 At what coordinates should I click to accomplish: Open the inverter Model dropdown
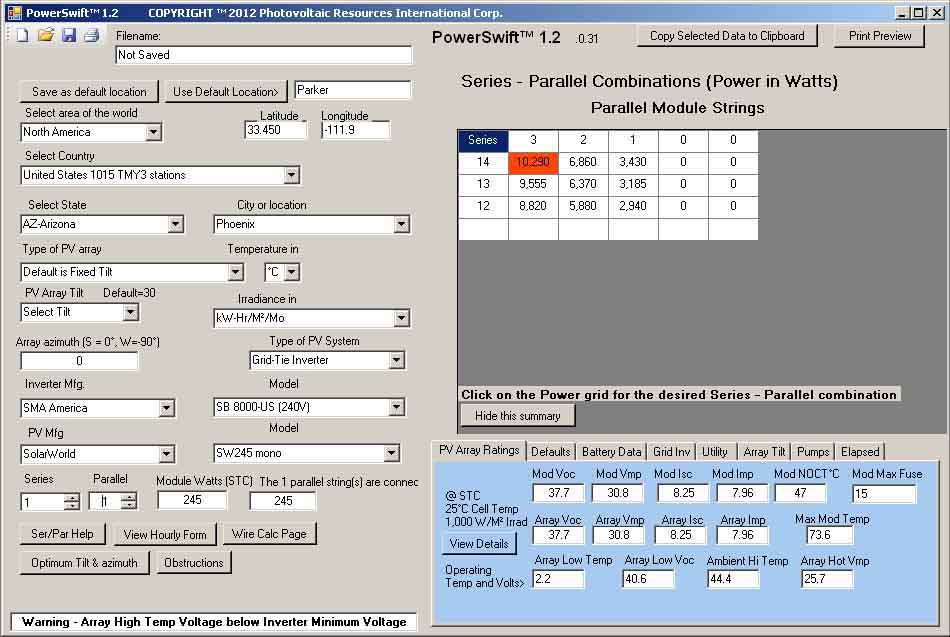pyautogui.click(x=396, y=407)
